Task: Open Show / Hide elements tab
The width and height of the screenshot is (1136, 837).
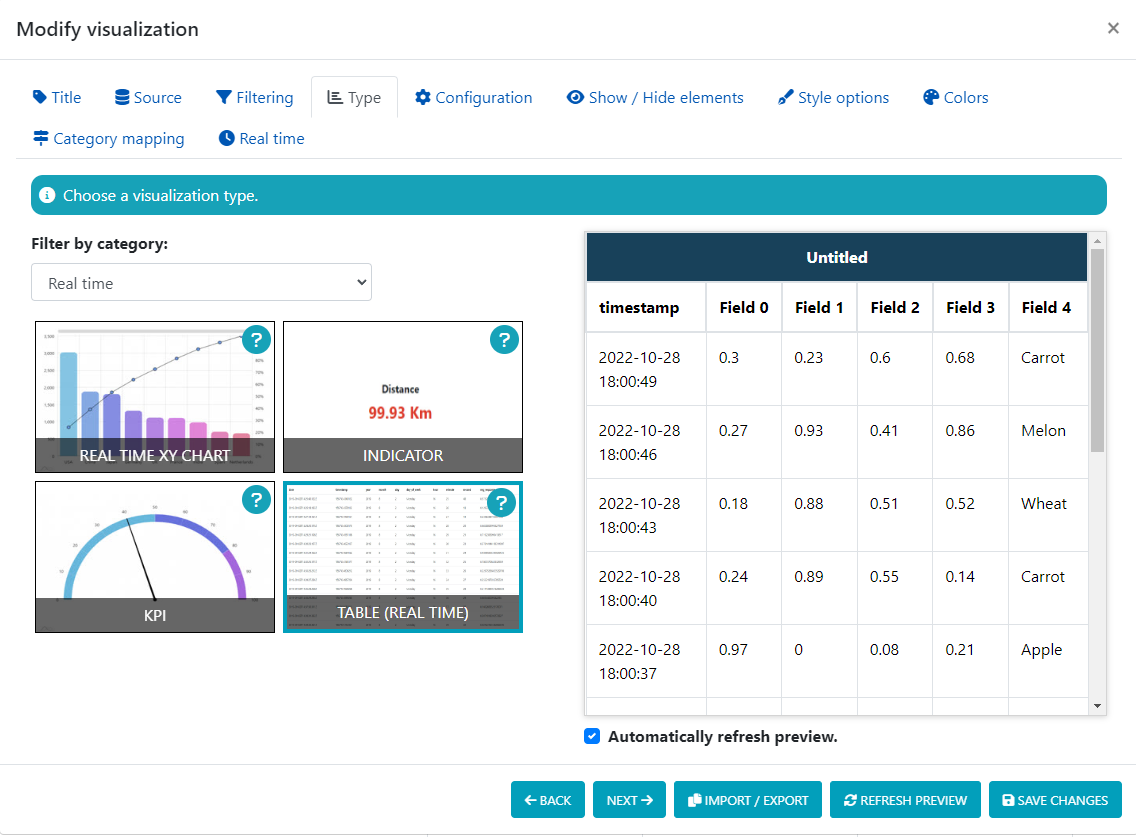Action: [655, 97]
